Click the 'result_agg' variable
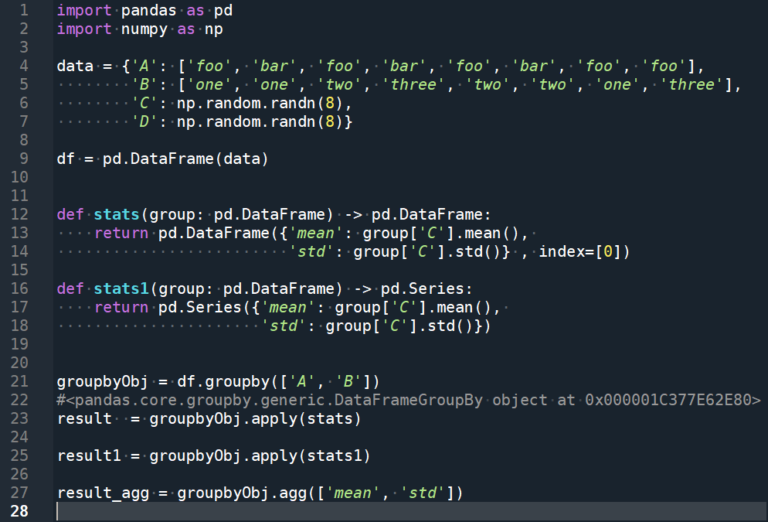768x522 pixels. (x=103, y=493)
